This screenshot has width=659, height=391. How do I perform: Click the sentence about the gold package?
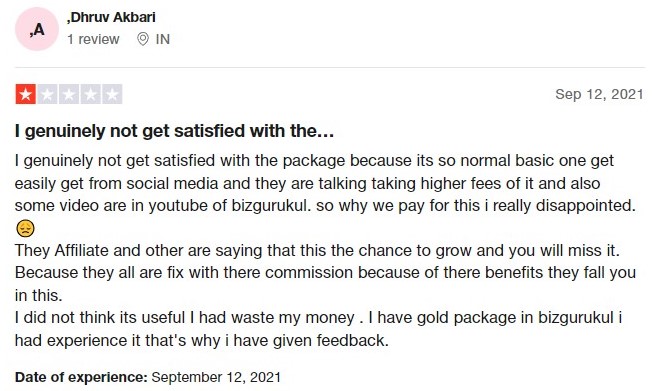[318, 329]
